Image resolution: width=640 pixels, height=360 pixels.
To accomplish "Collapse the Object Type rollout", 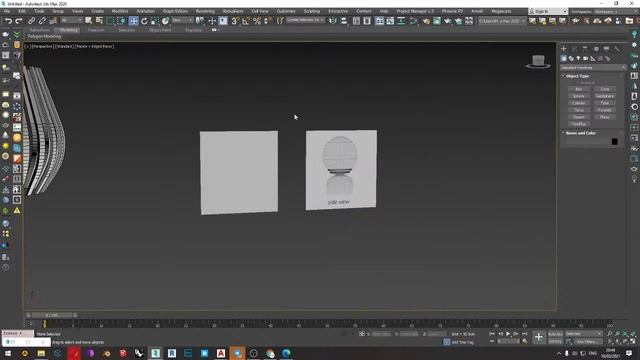I will 577,76.
